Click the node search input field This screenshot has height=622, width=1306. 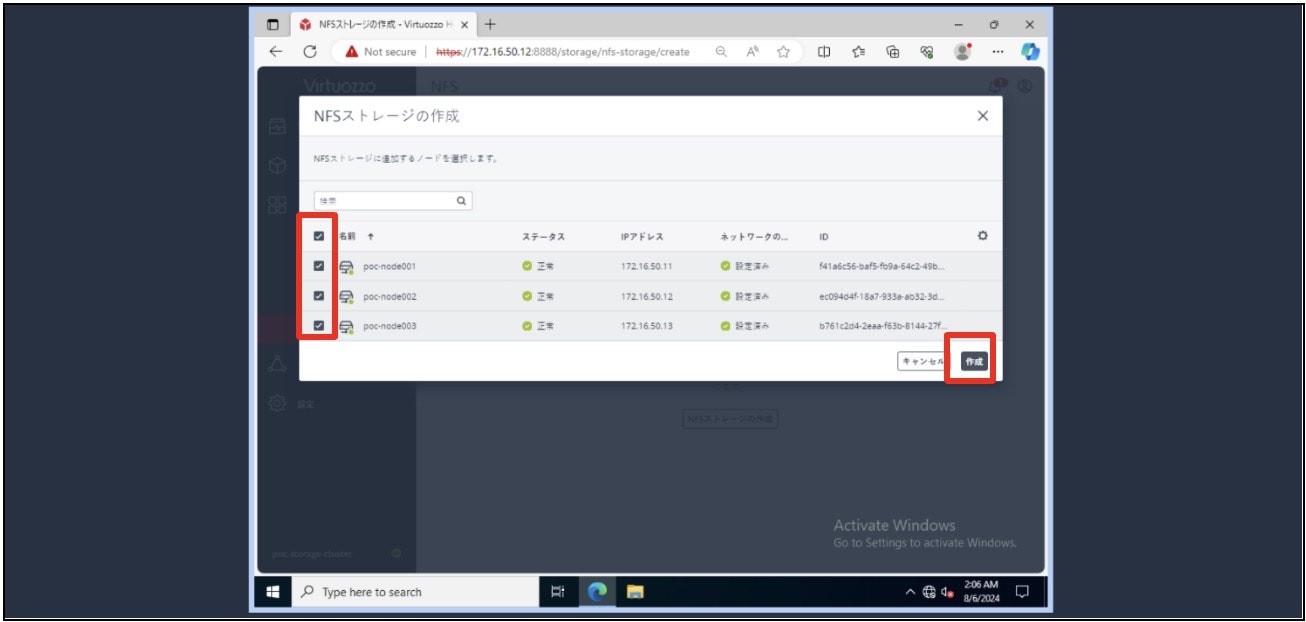tap(392, 200)
